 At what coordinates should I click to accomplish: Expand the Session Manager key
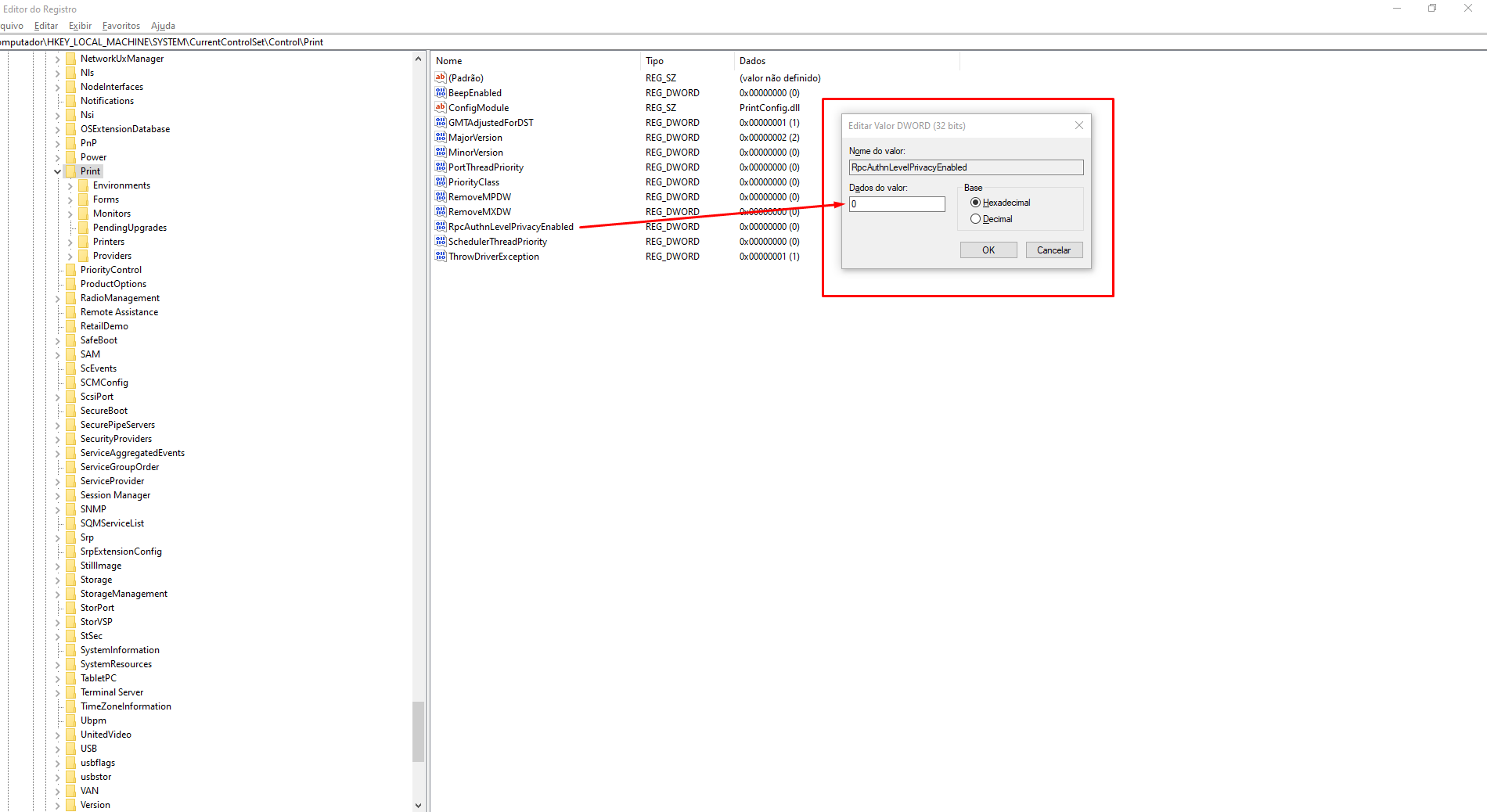tap(58, 495)
